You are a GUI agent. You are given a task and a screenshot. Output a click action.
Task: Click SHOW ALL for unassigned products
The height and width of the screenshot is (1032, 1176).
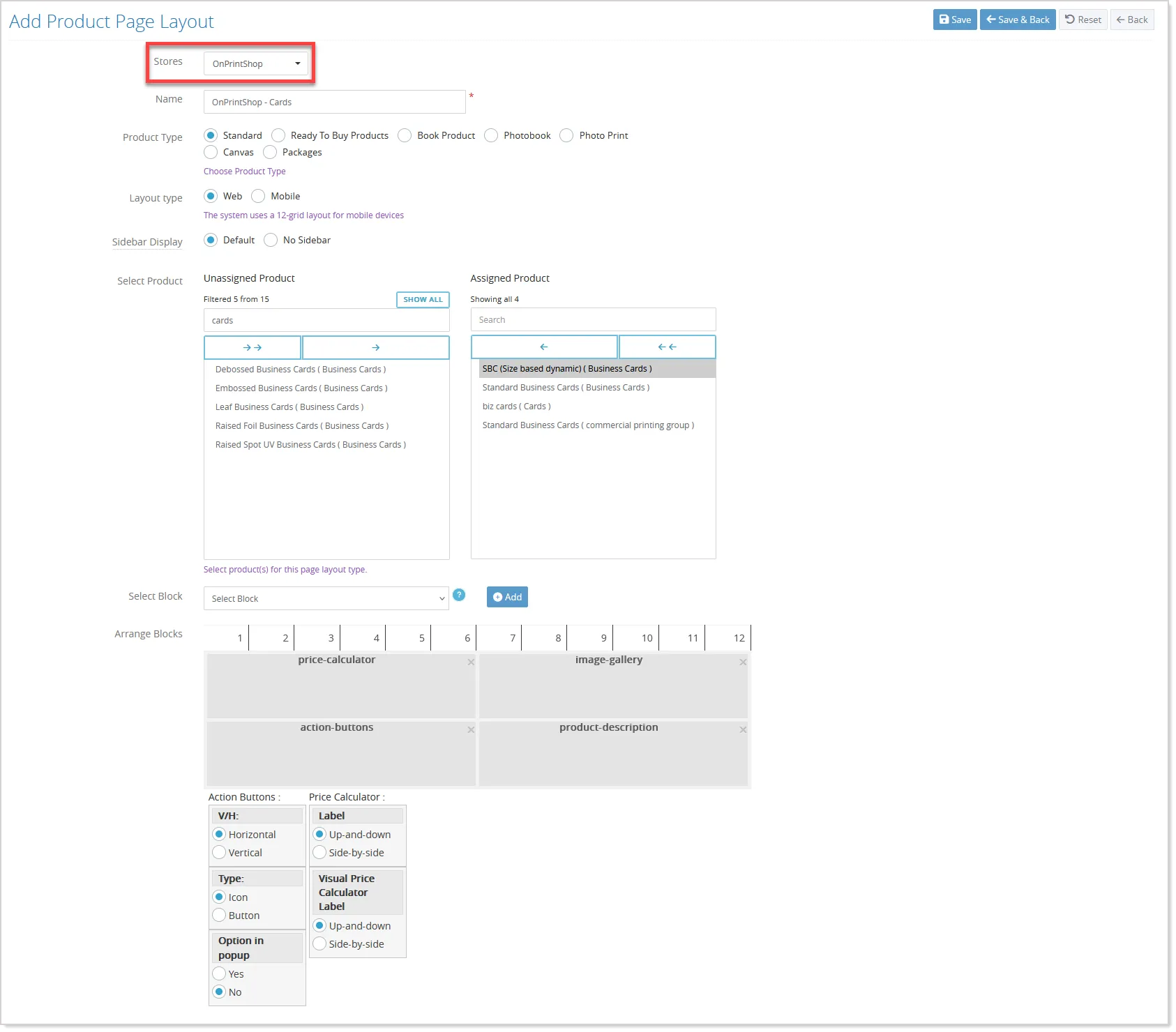(423, 299)
